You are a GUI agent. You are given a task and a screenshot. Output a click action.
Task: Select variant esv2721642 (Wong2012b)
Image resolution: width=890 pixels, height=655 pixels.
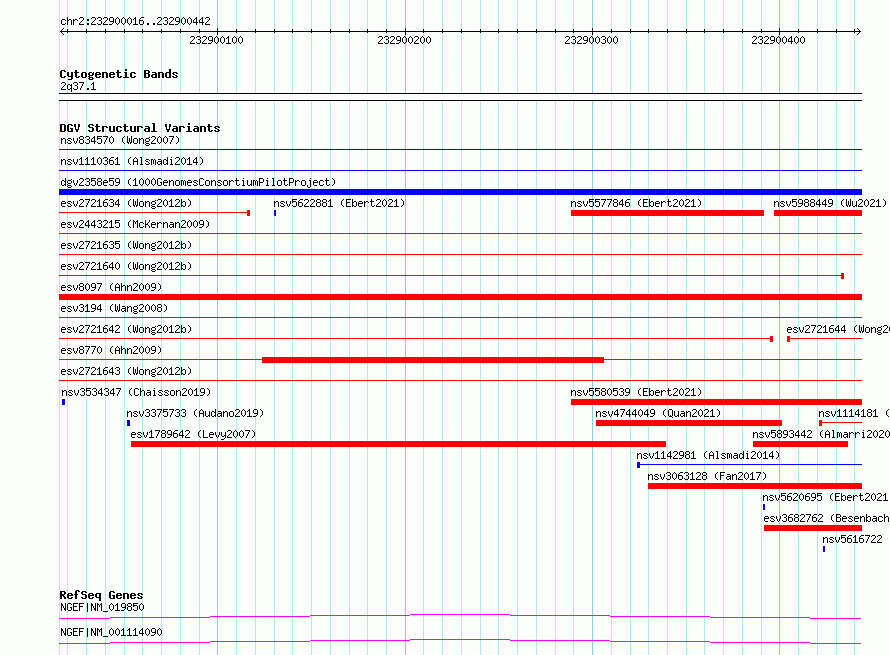[x=126, y=329]
